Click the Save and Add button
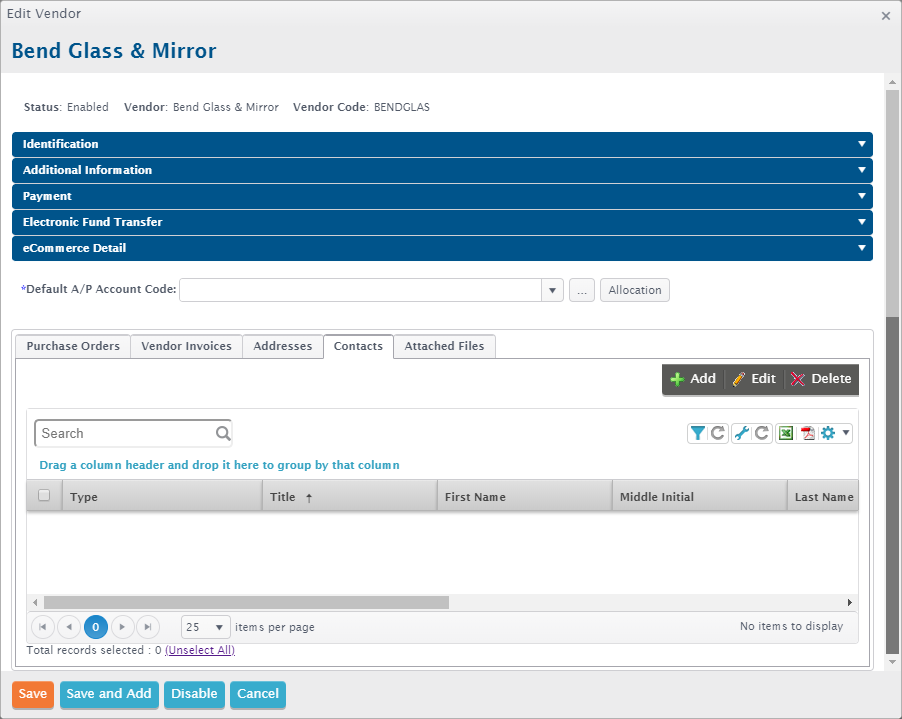Viewport: 902px width, 719px height. pos(109,694)
